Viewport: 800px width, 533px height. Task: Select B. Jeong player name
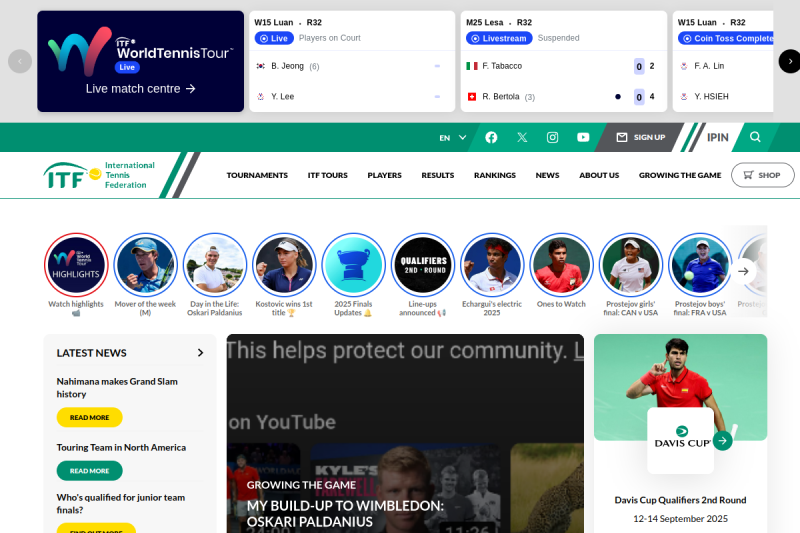tap(287, 66)
